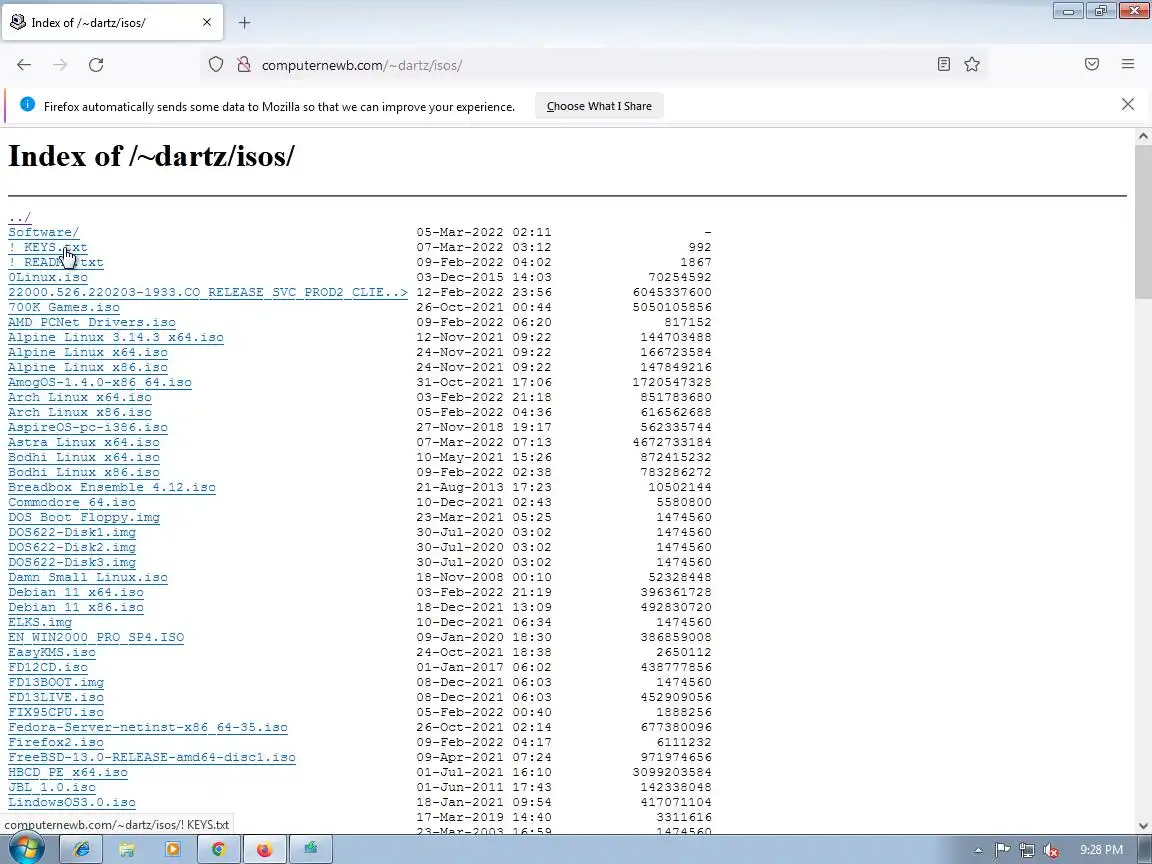This screenshot has width=1152, height=864.
Task: Click the page scrollbar down arrow
Action: click(x=1143, y=826)
